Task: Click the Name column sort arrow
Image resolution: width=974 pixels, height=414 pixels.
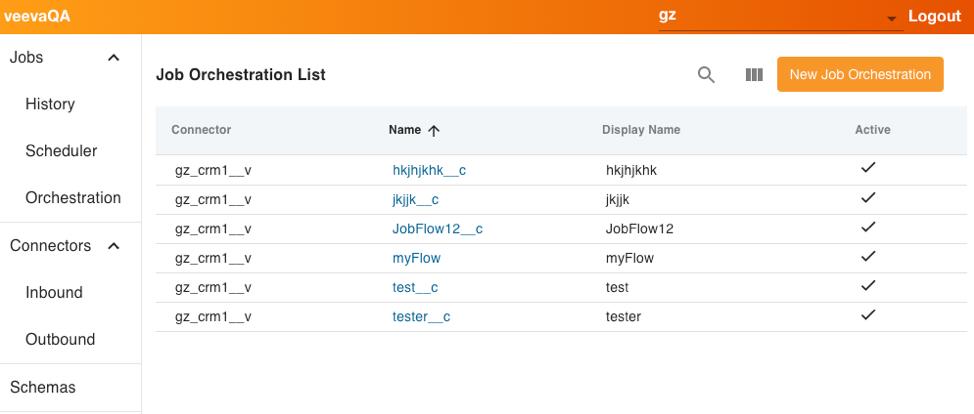Action: [x=434, y=130]
